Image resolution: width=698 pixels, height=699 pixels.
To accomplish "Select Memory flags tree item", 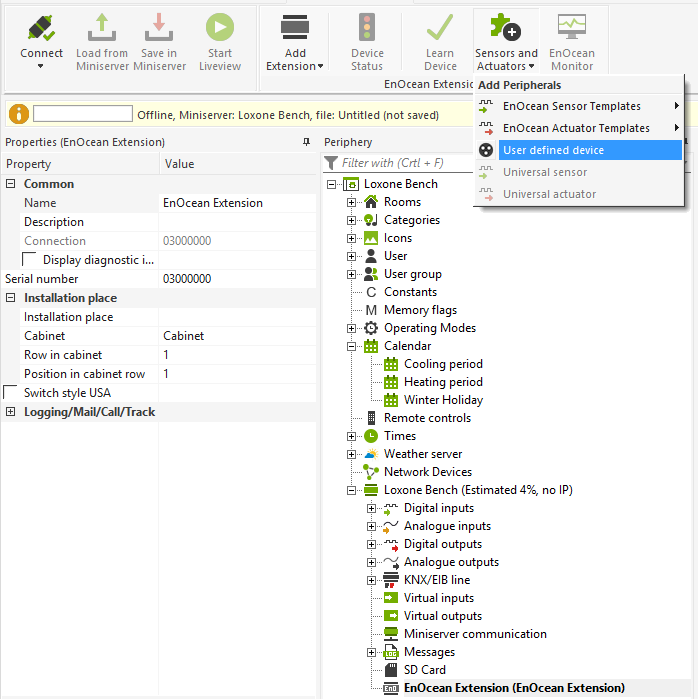I will point(420,310).
